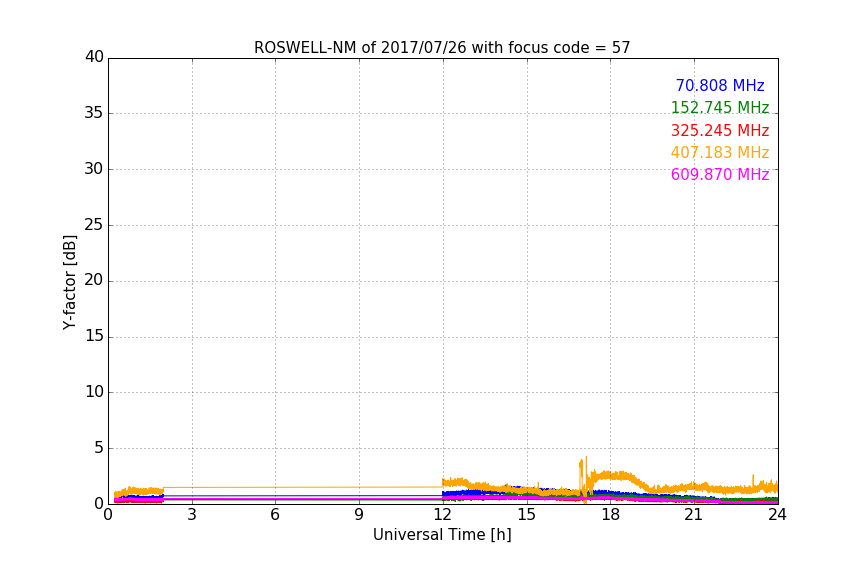
Task: Click the y-axis tick label 10
Action: [x=94, y=392]
